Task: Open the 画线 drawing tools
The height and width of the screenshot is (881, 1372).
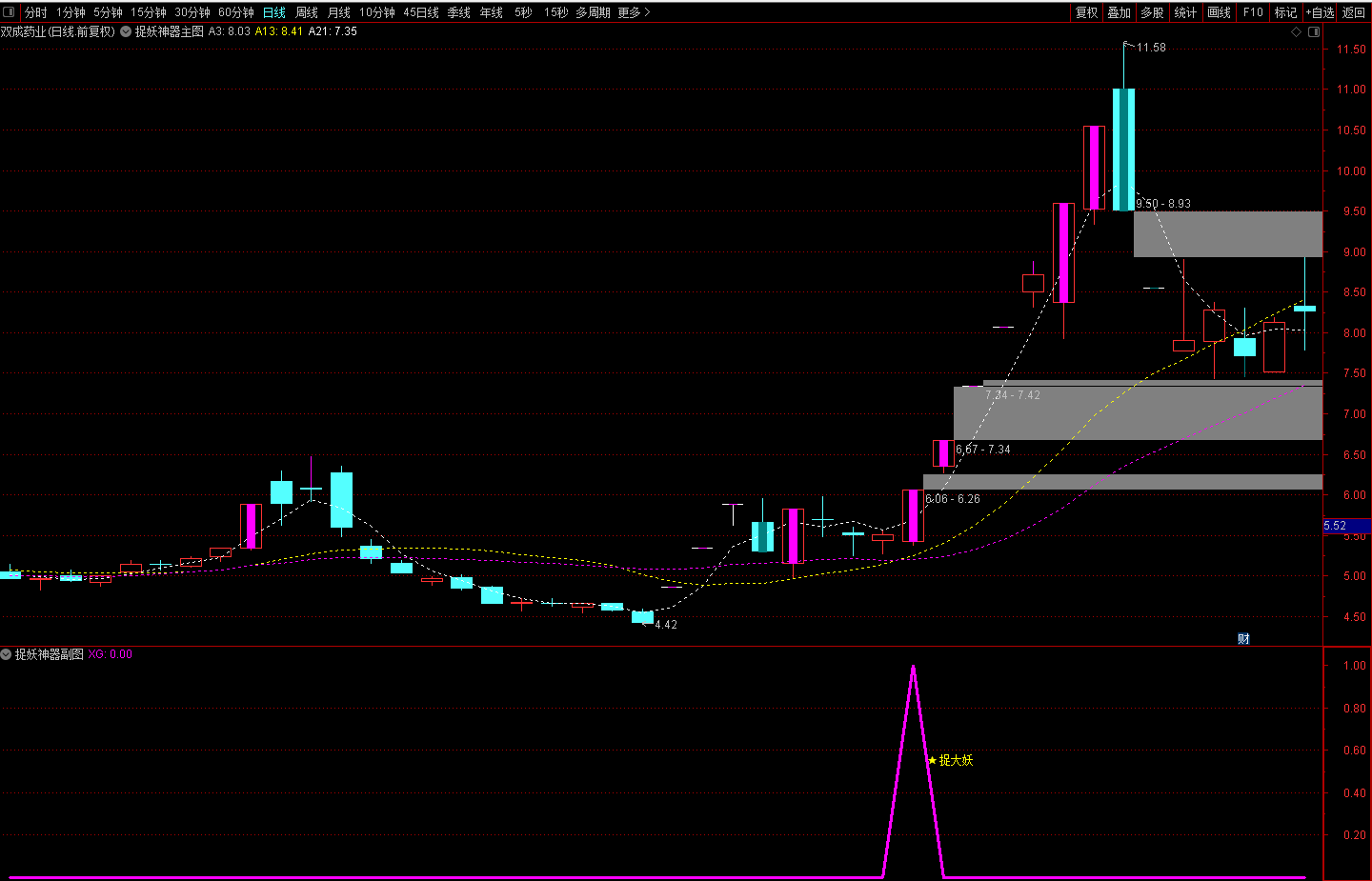Action: [x=1219, y=12]
